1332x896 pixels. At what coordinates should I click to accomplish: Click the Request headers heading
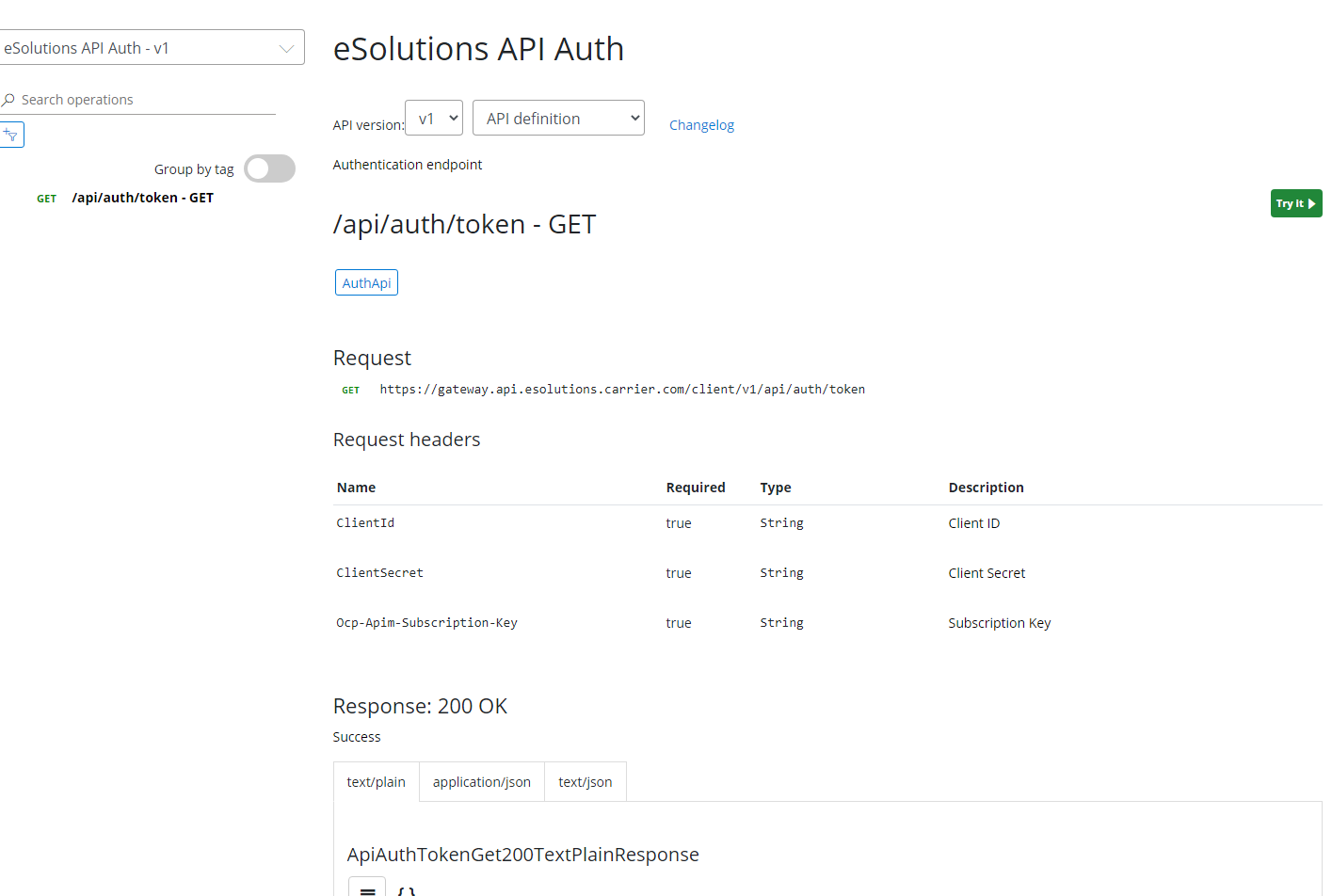407,440
